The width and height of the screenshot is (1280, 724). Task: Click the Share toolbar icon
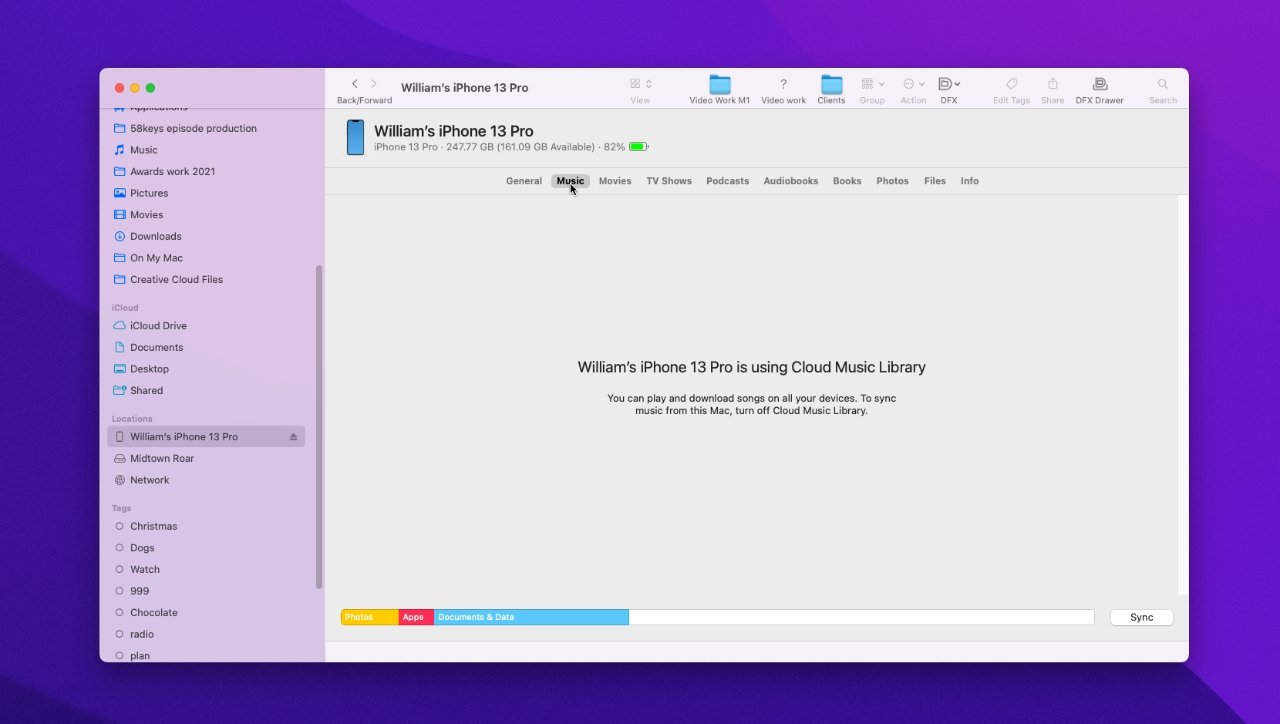click(x=1052, y=84)
